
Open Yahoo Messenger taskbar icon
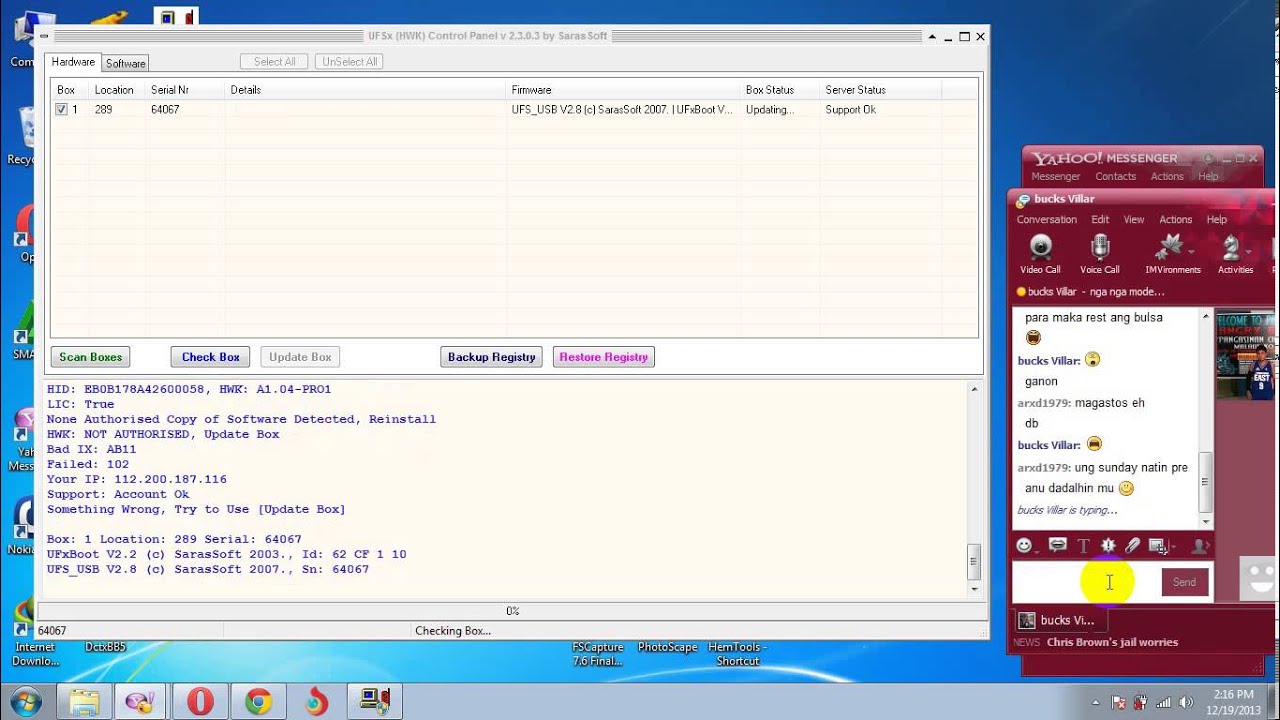141,702
